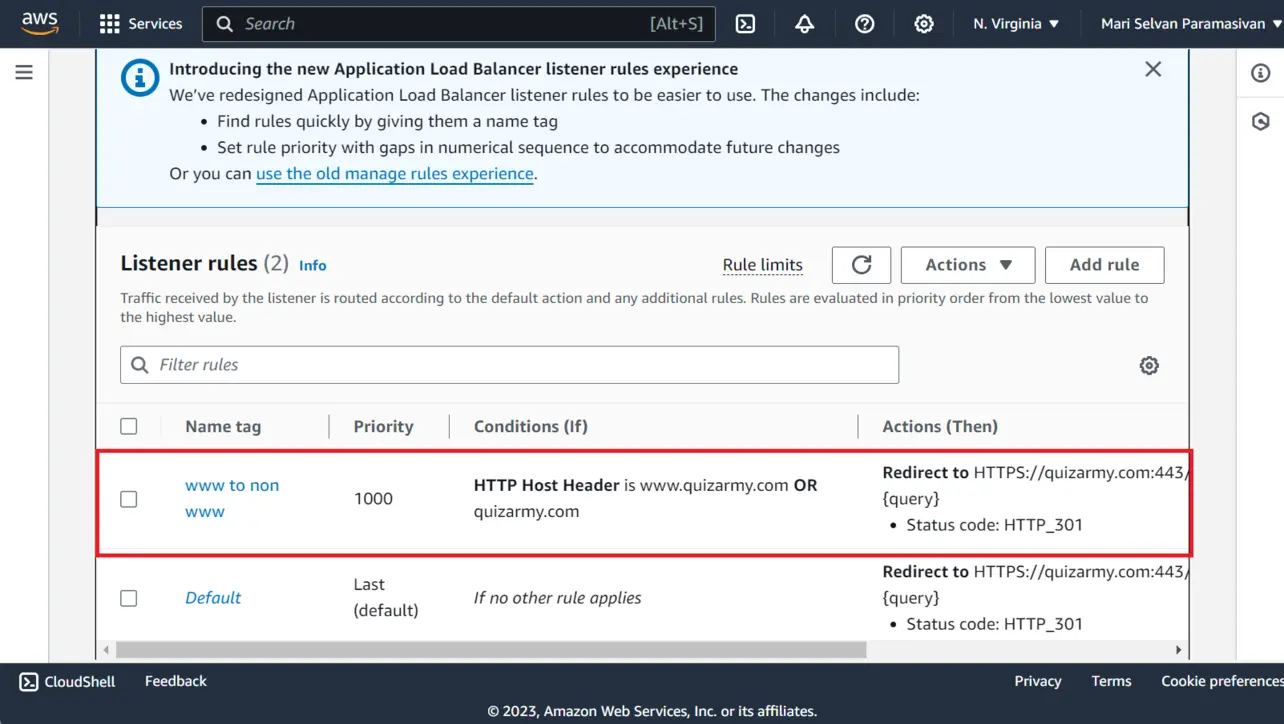Click the Name tag column header
Screen dimensions: 1284x724
tap(223, 426)
